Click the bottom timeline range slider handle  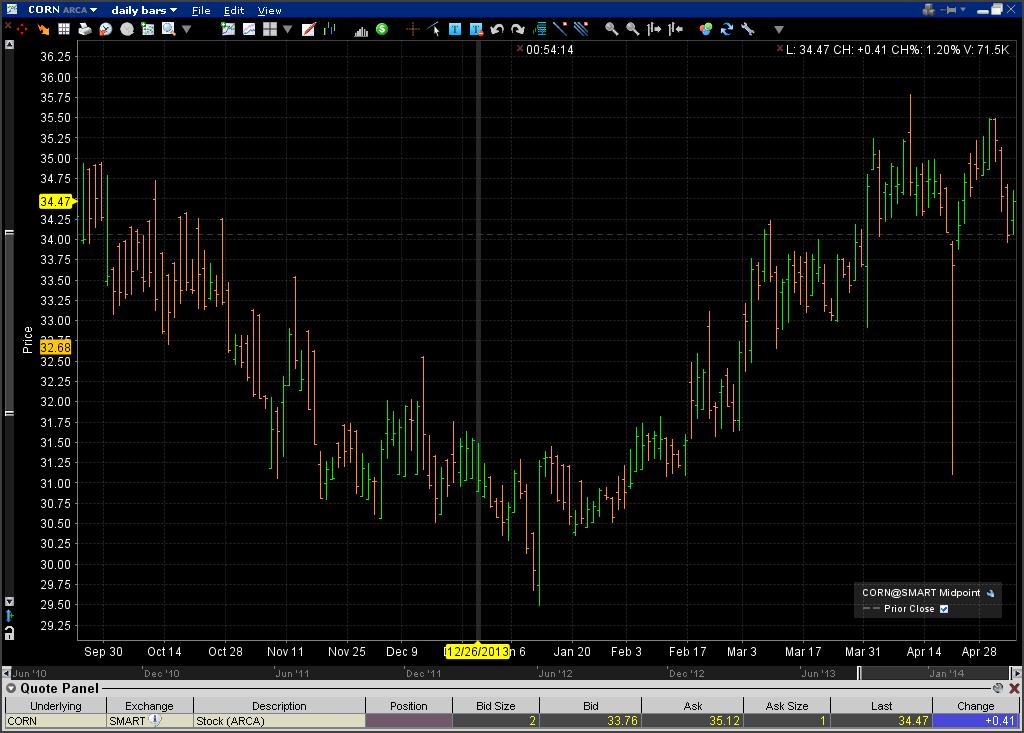859,673
